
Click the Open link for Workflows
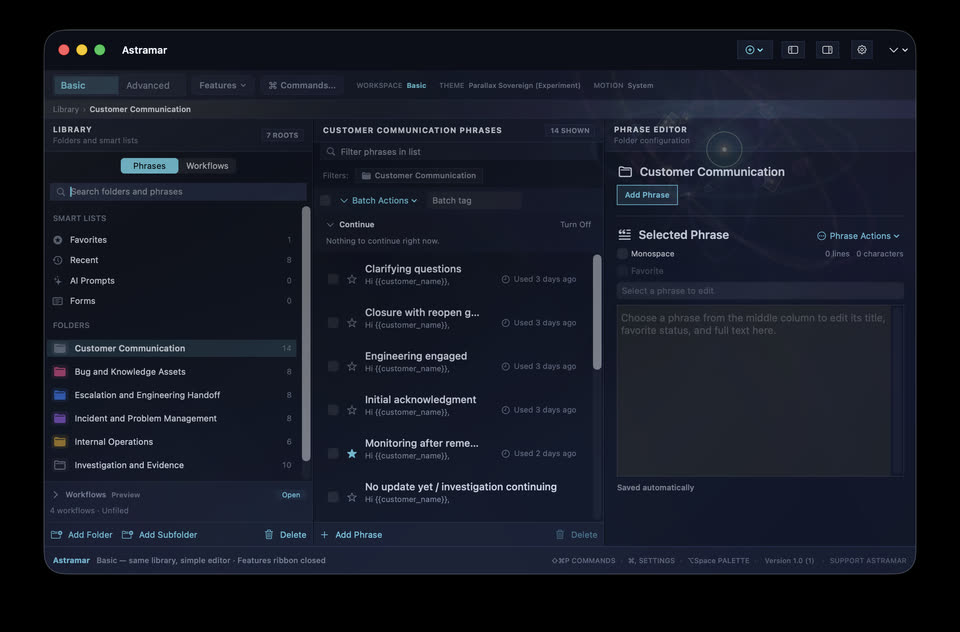[x=291, y=495]
